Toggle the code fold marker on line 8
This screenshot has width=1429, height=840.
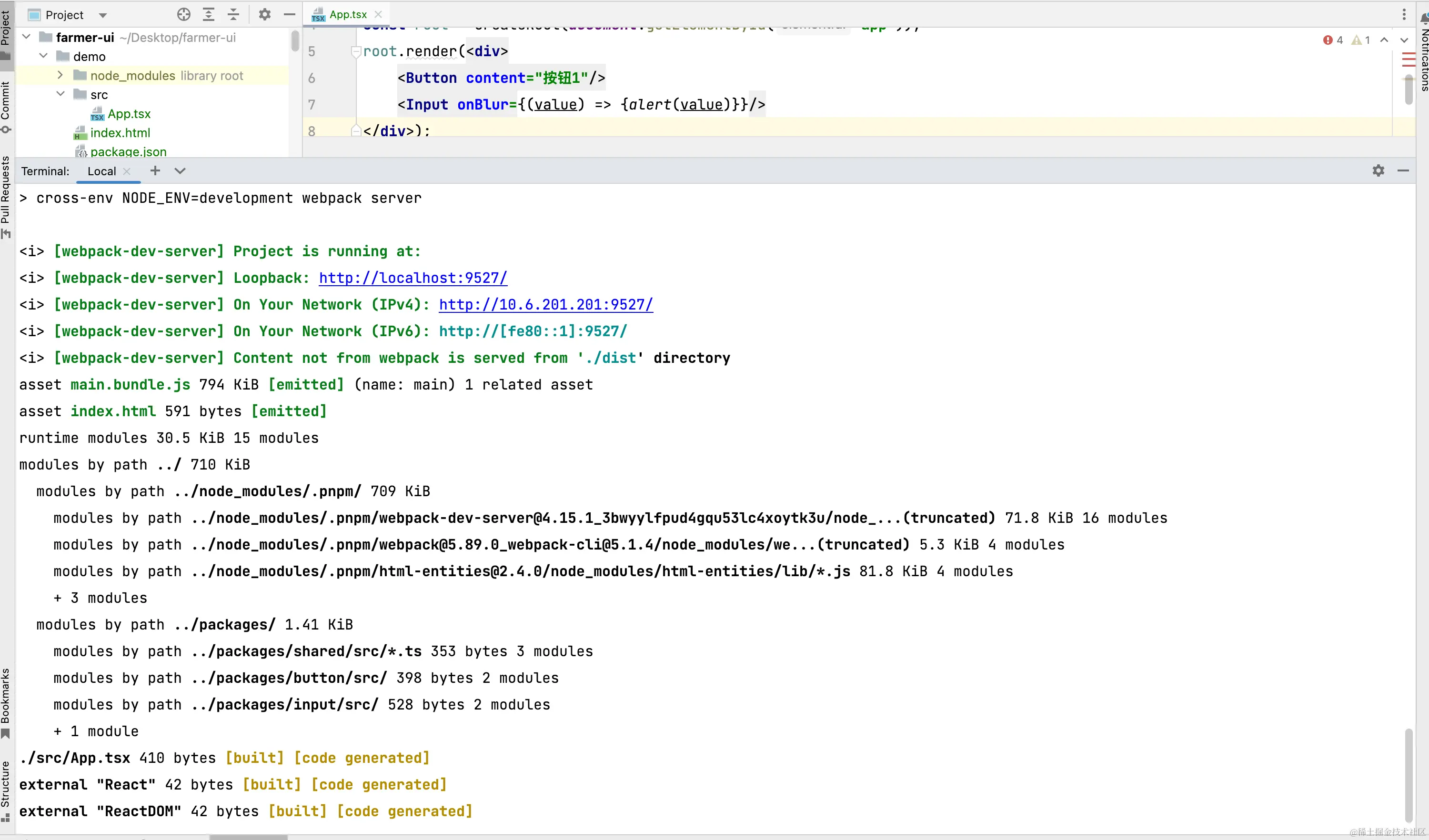[356, 131]
